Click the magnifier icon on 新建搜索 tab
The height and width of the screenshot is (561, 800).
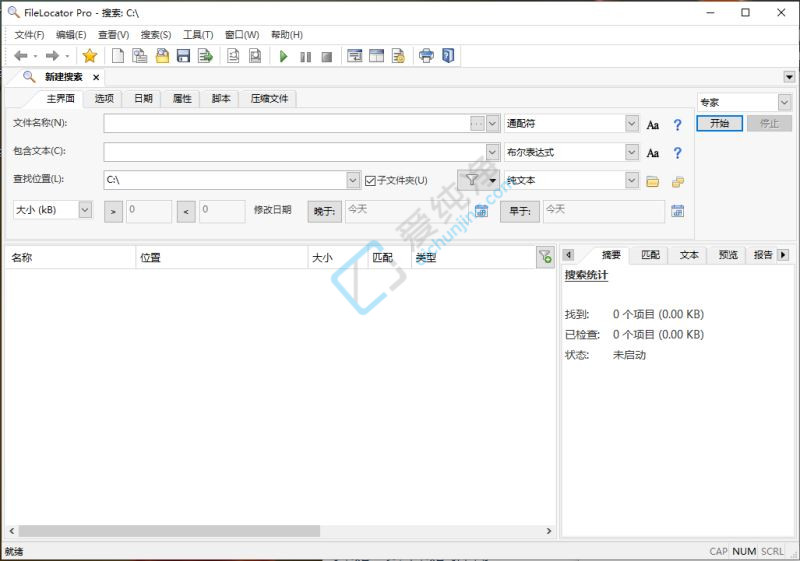tap(29, 77)
